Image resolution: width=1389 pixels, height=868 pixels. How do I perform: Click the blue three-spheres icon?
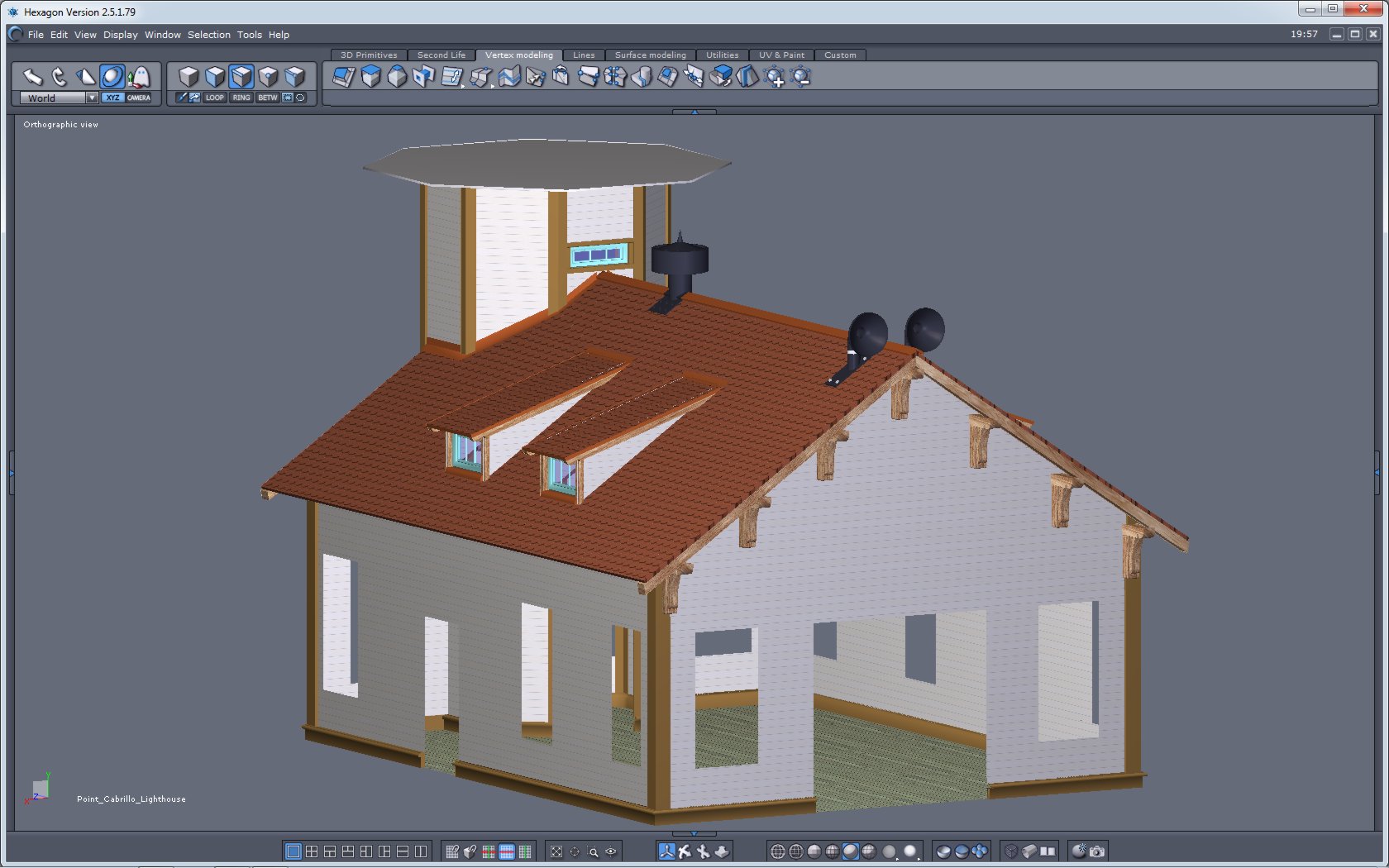click(980, 851)
